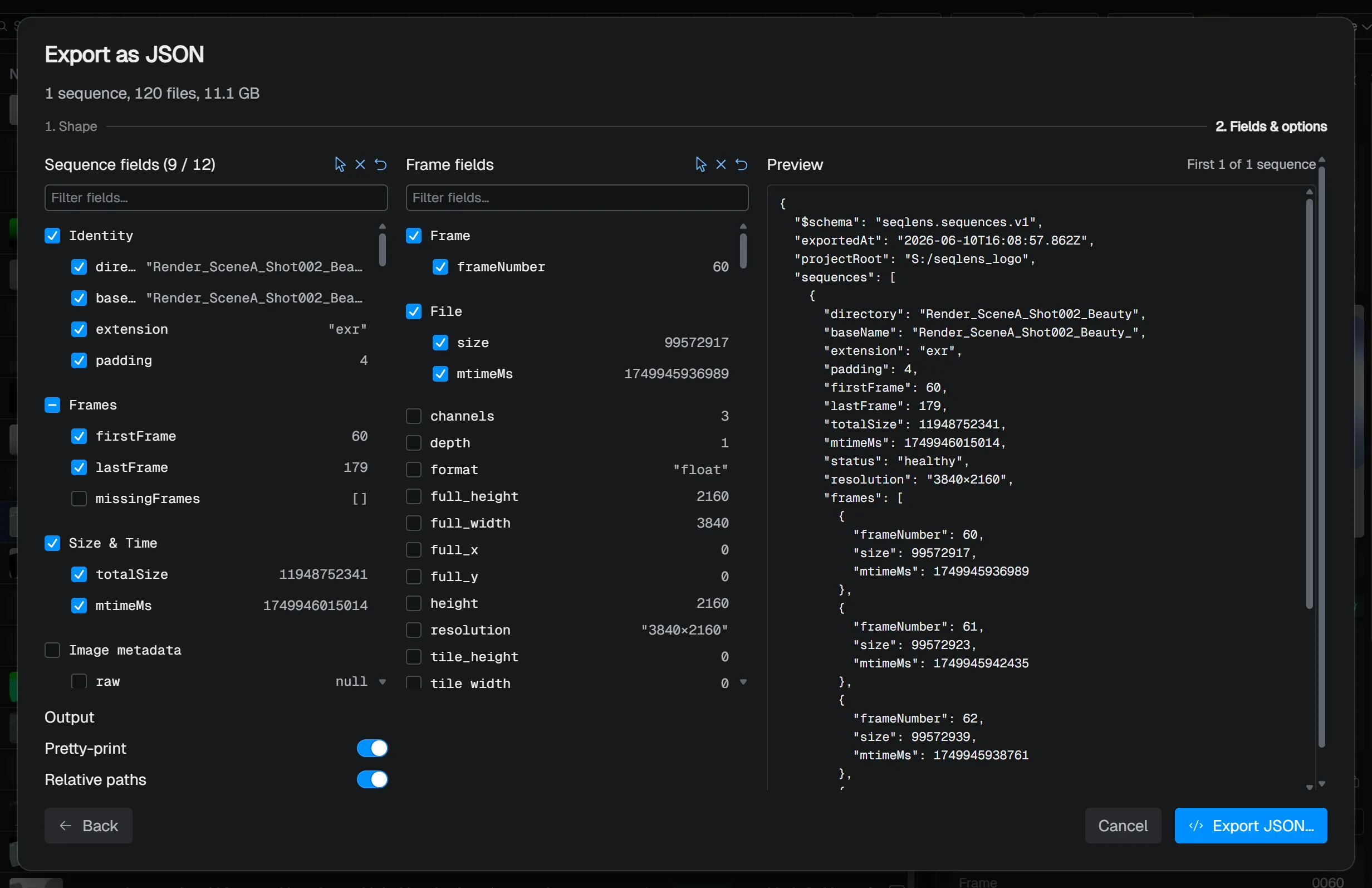Enable the resolution frame field
Viewport: 1372px width, 888px height.
pos(414,630)
